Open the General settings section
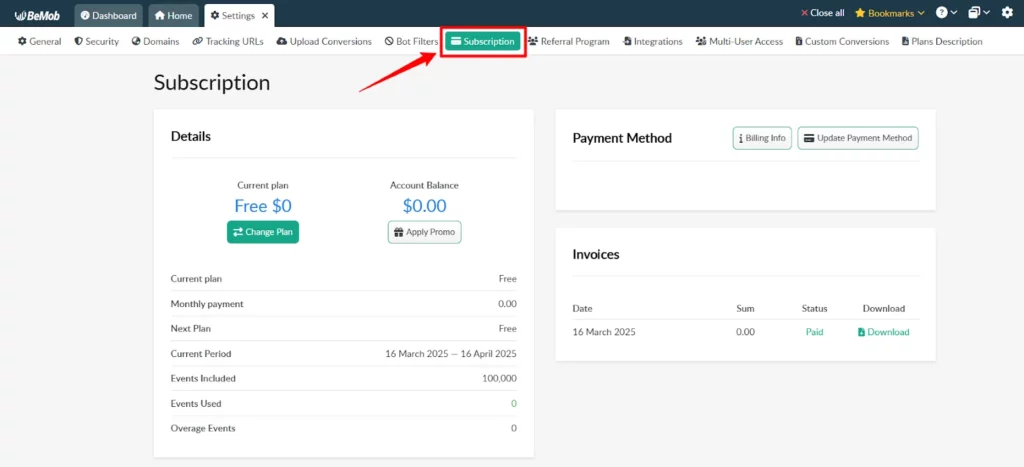 point(39,41)
